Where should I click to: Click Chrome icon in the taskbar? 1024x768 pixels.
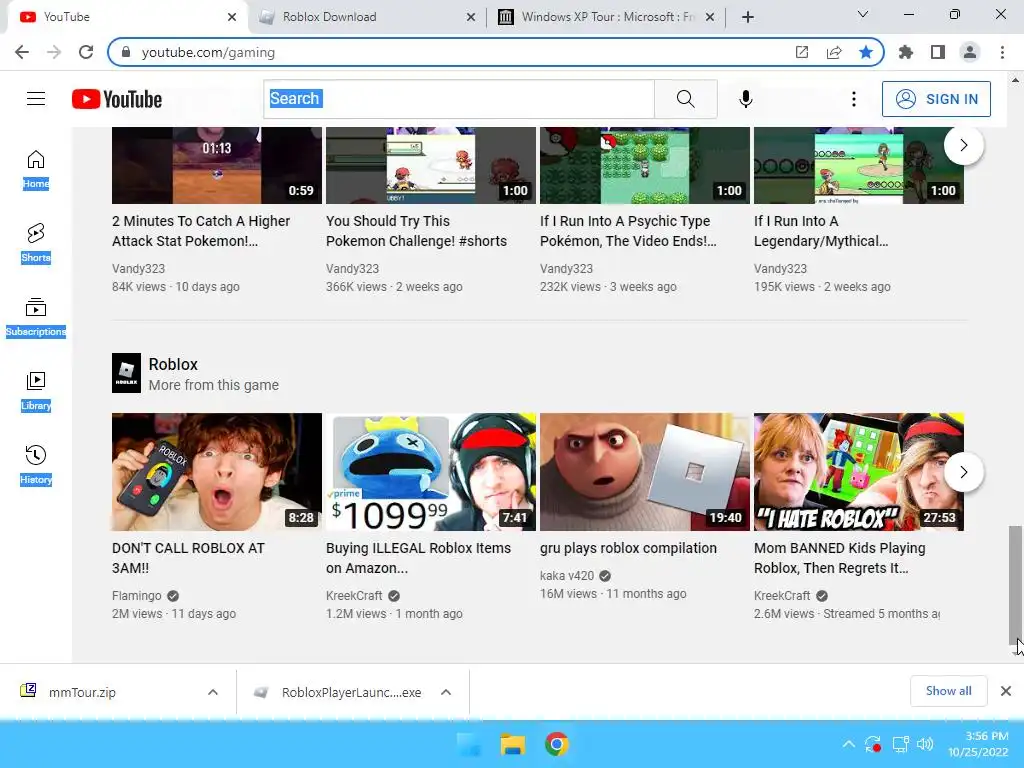(556, 744)
